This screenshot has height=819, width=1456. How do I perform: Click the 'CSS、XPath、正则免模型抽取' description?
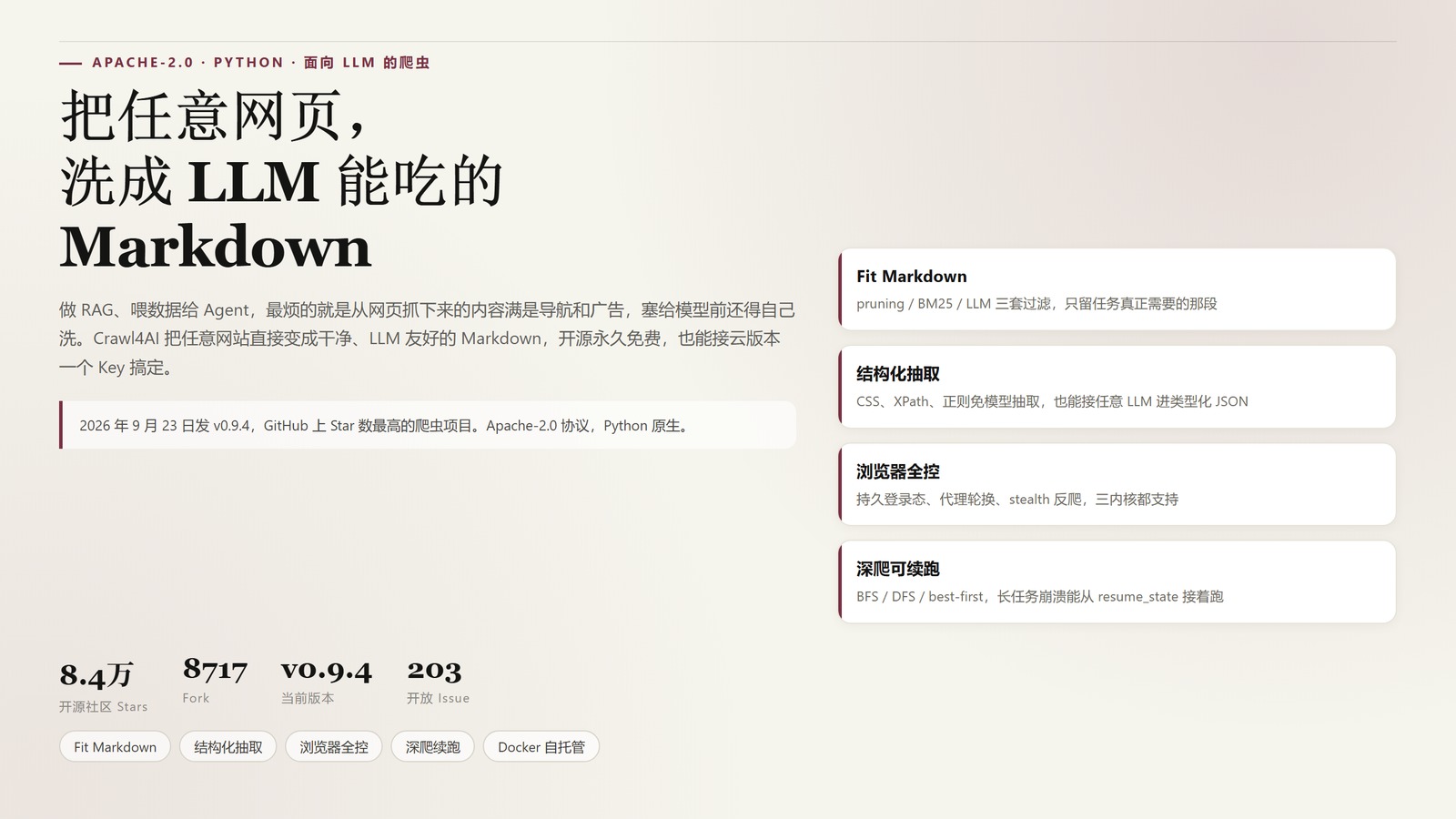click(x=1052, y=401)
